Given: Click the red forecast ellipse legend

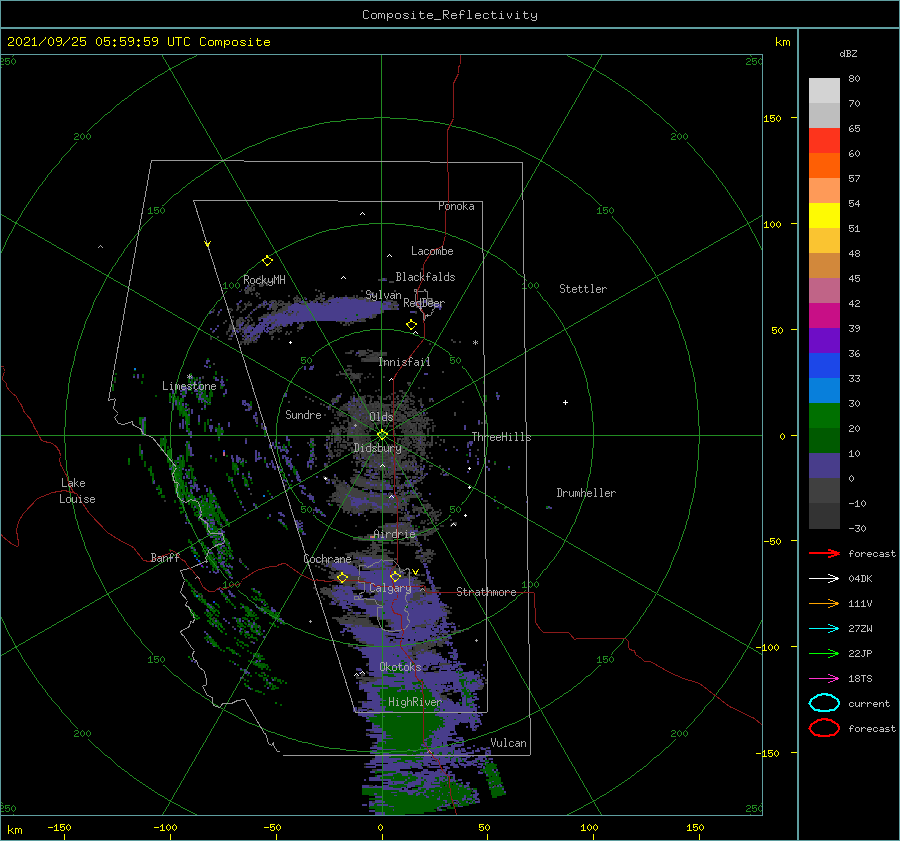Looking at the screenshot, I should pyautogui.click(x=824, y=728).
